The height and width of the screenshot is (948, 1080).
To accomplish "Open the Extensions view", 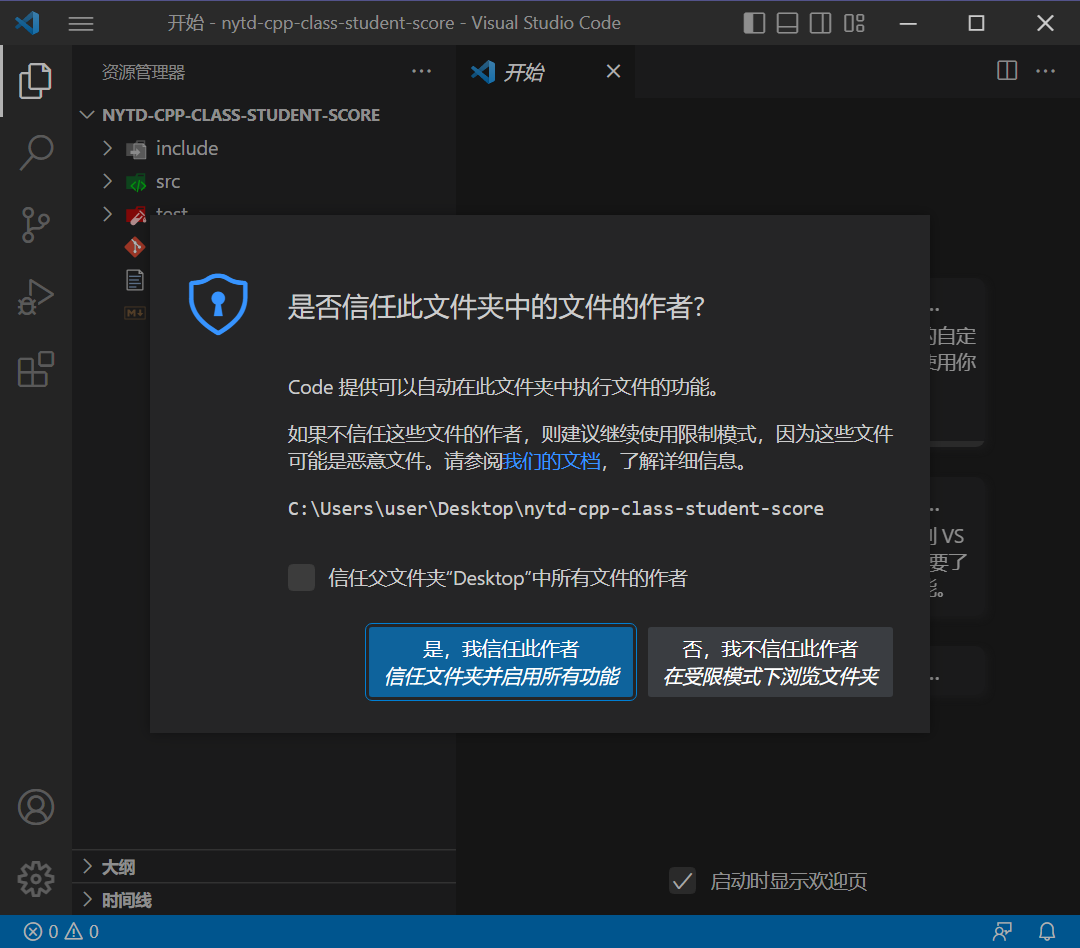I will pos(36,369).
